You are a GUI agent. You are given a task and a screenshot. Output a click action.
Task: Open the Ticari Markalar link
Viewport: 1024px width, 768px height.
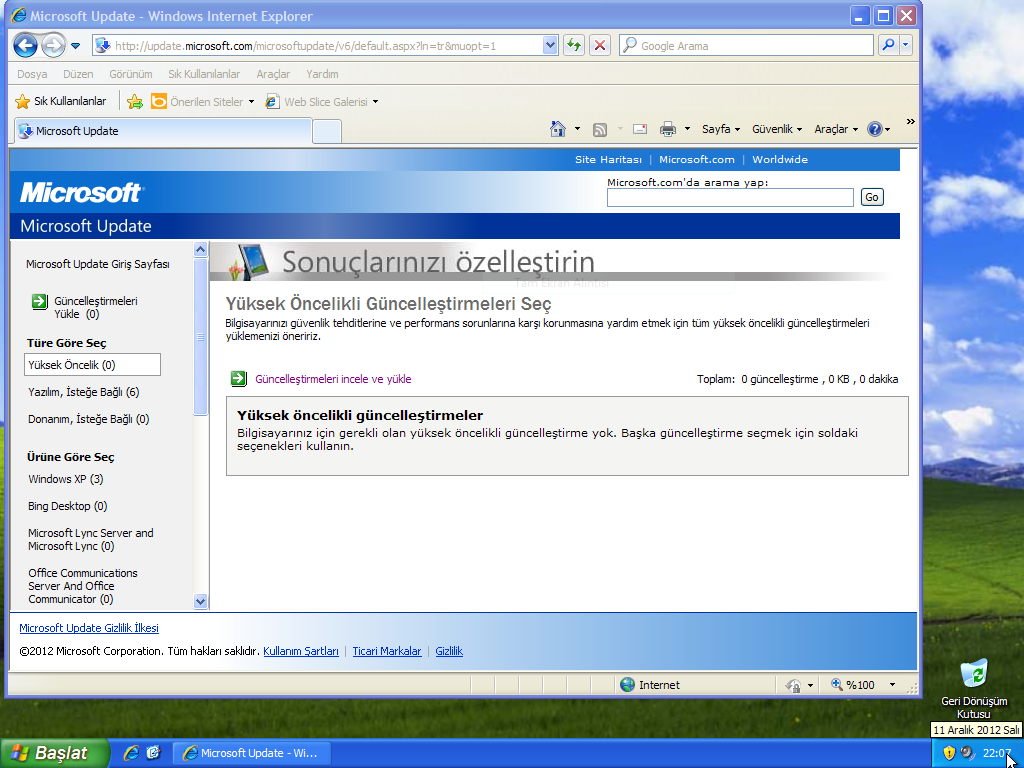tap(387, 650)
